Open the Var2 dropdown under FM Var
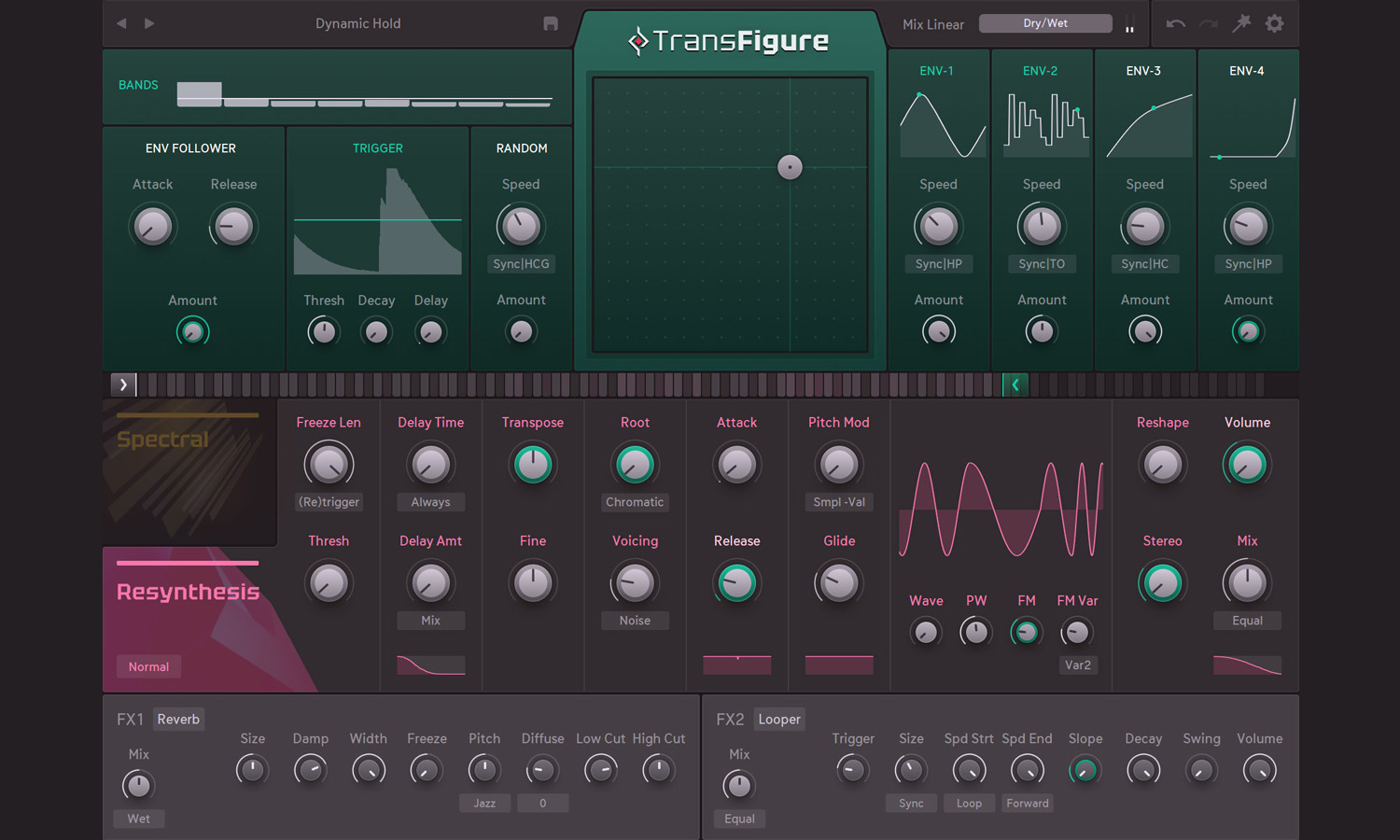The width and height of the screenshot is (1400, 840). click(x=1078, y=665)
